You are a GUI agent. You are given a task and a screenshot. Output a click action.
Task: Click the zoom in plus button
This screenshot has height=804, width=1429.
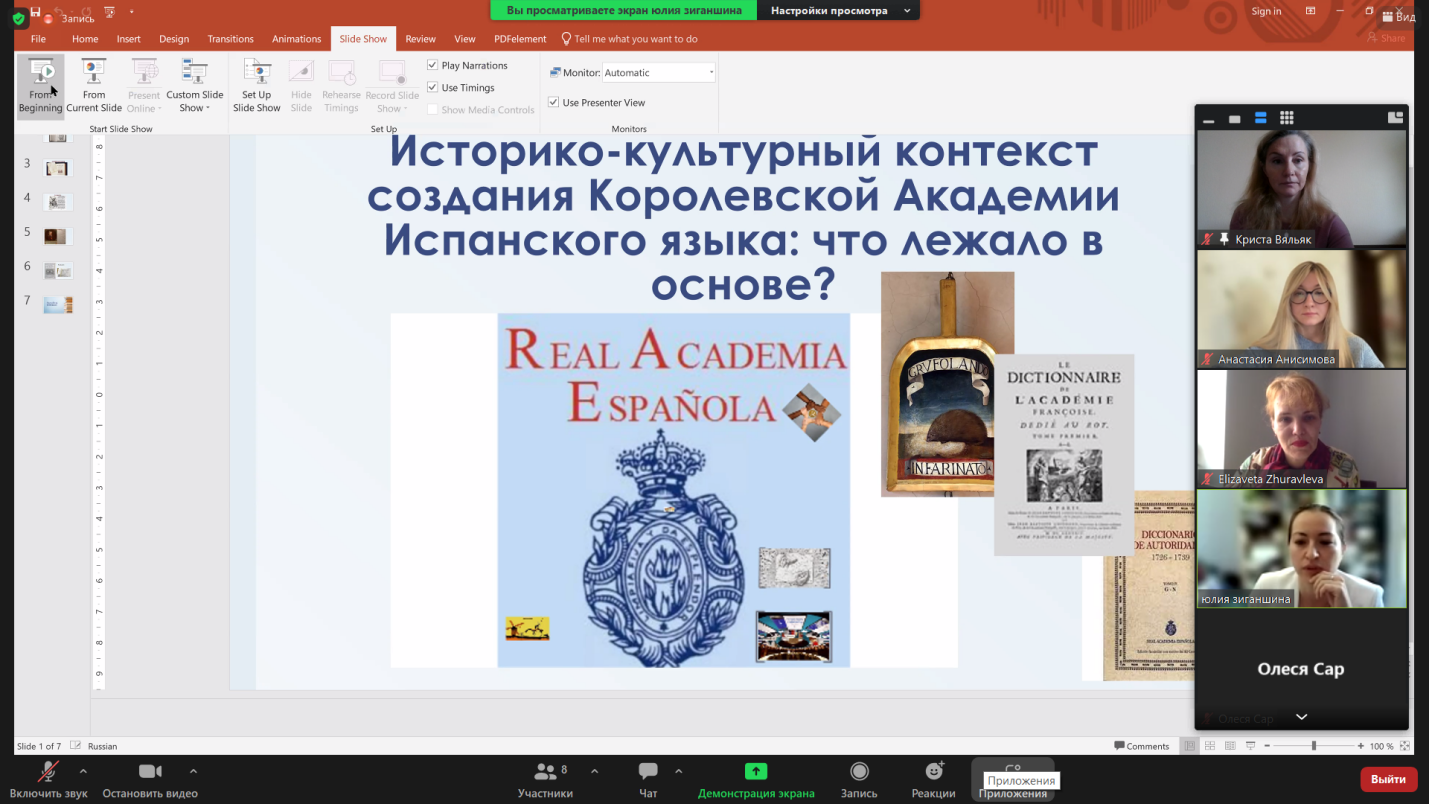click(1360, 746)
